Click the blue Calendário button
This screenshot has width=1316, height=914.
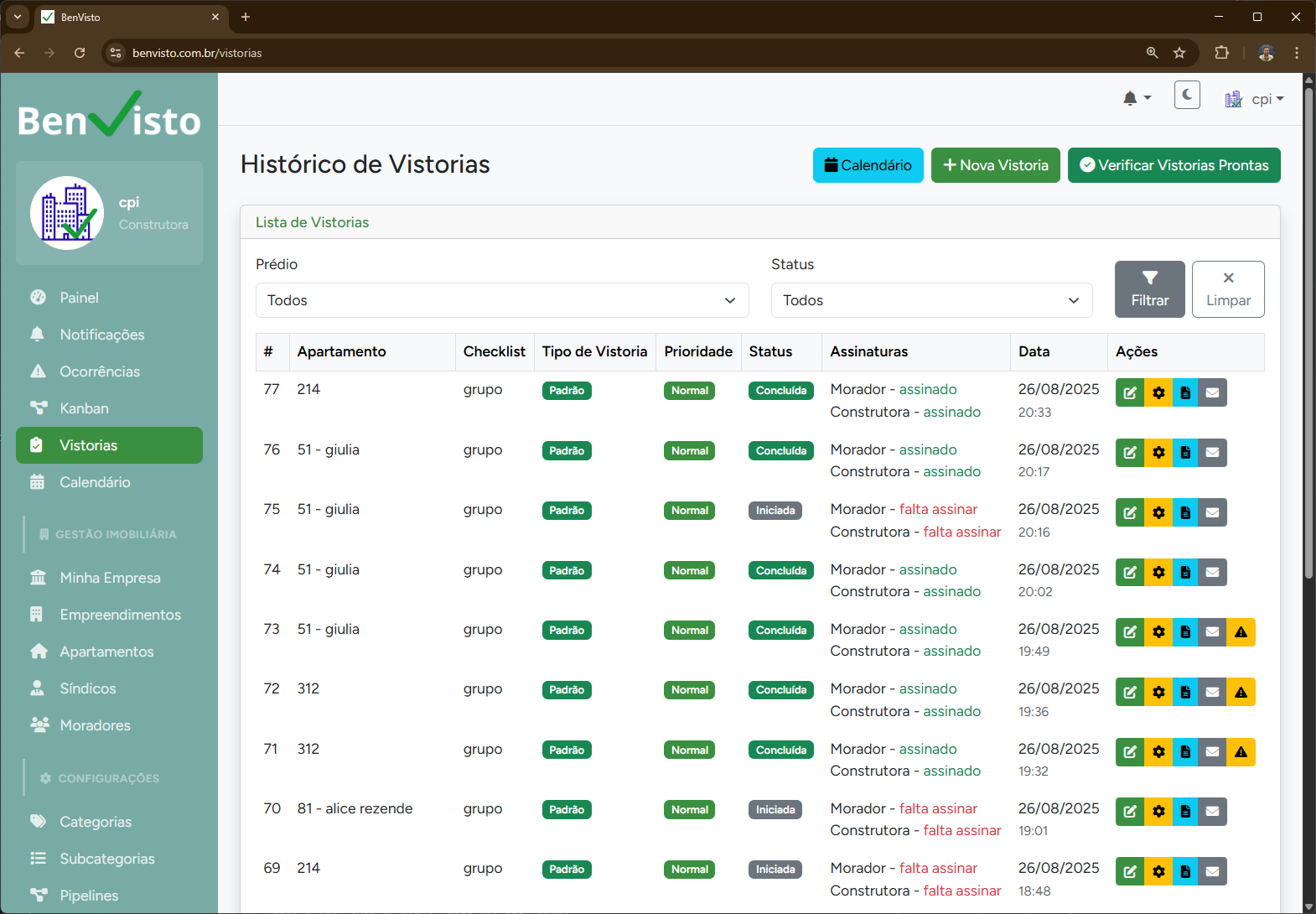click(x=868, y=165)
